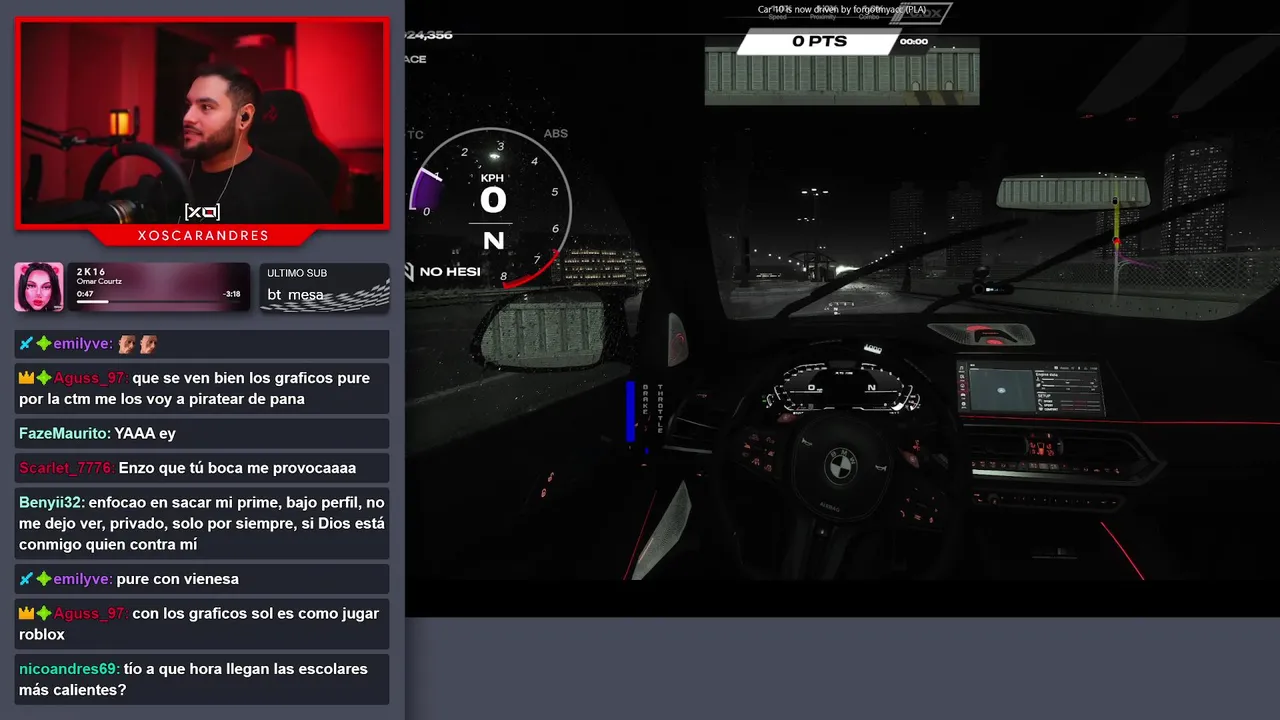Click the '00:00' timer beside the score

tap(914, 42)
